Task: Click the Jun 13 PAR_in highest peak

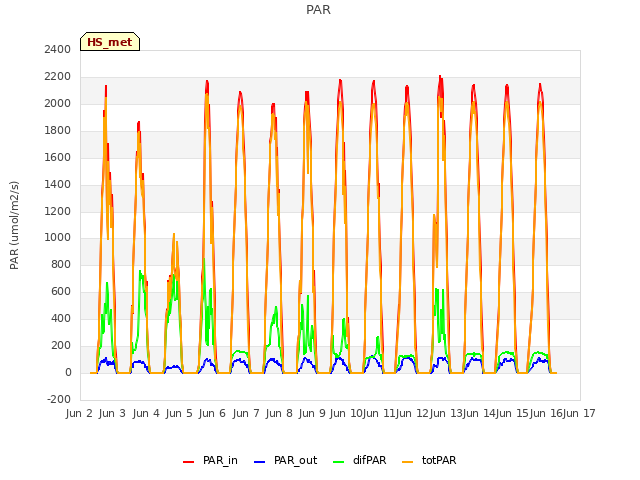Action: [440, 76]
